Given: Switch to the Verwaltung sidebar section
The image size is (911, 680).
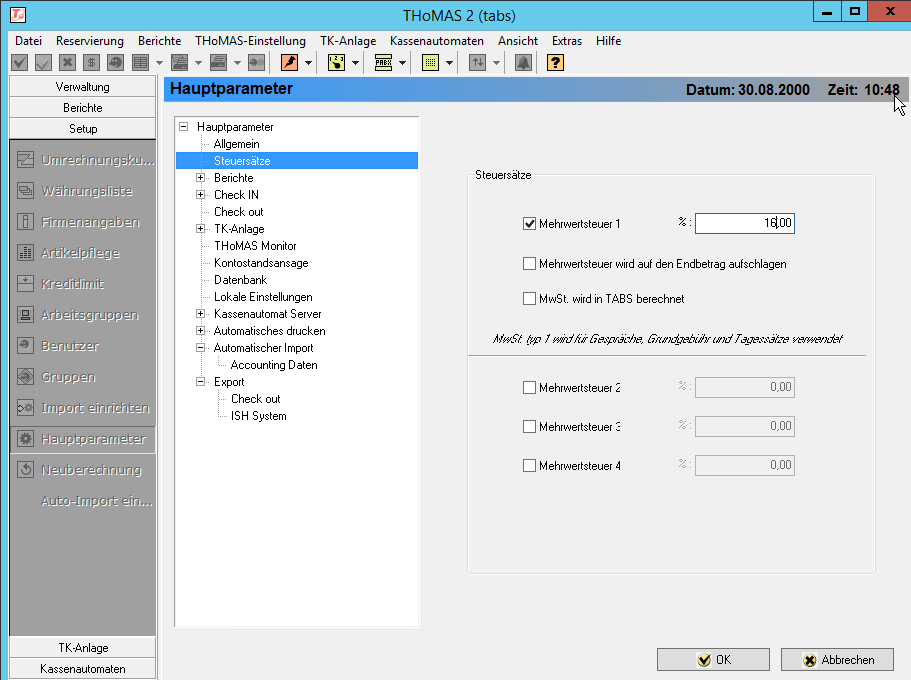Looking at the screenshot, I should 83,87.
